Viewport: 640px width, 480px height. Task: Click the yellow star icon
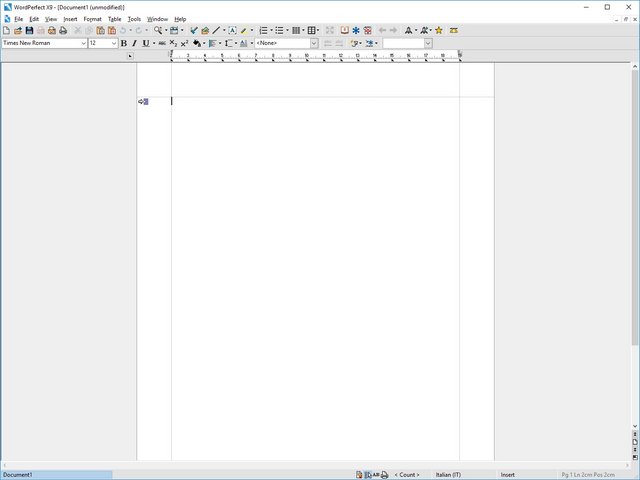(439, 31)
